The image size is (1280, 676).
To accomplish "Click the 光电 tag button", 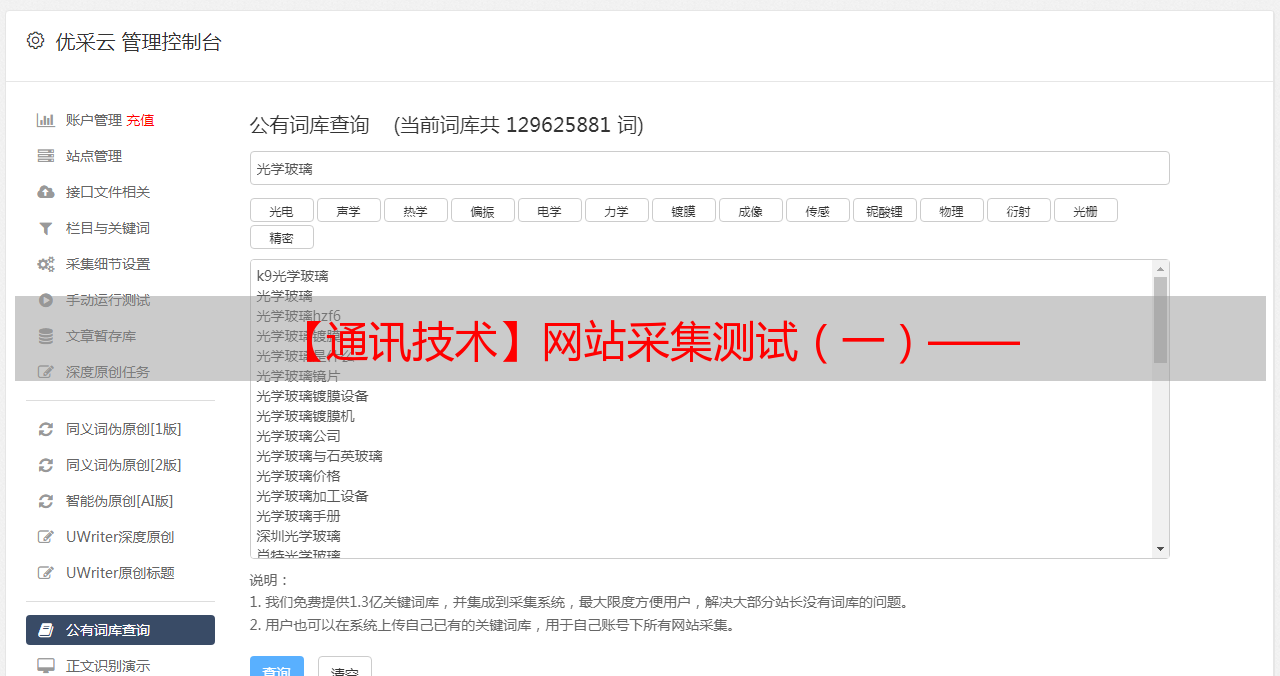I will pos(281,210).
